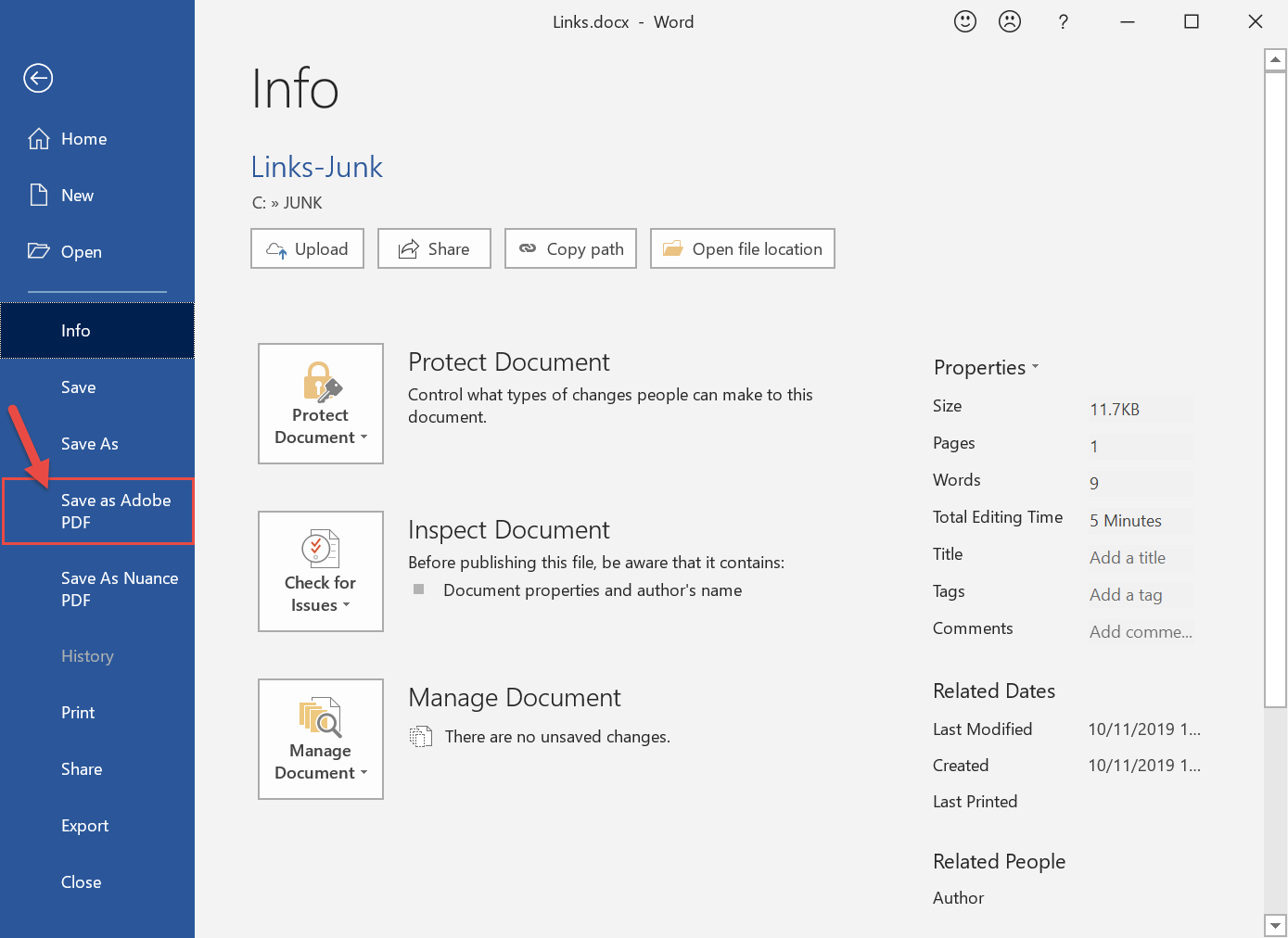The width and height of the screenshot is (1288, 938).
Task: Go to Print in the left sidebar
Action: (78, 713)
